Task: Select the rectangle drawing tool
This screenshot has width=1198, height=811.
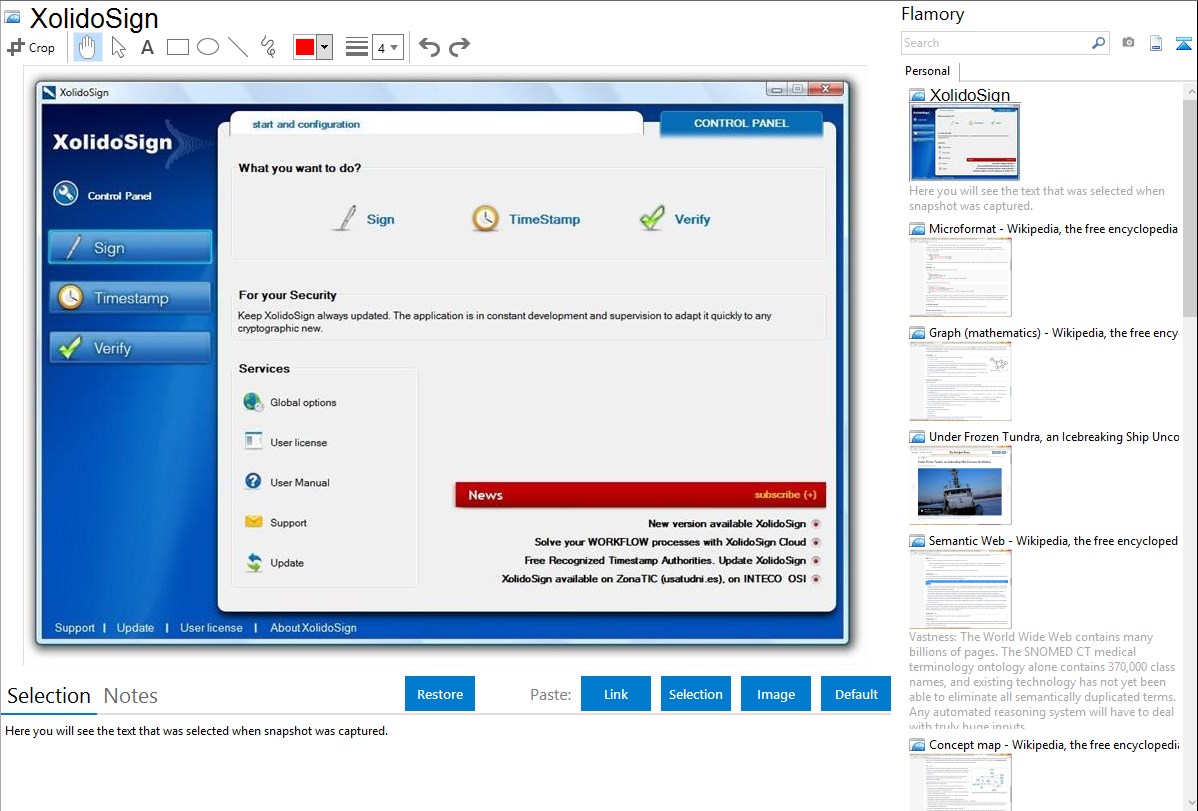Action: [177, 47]
